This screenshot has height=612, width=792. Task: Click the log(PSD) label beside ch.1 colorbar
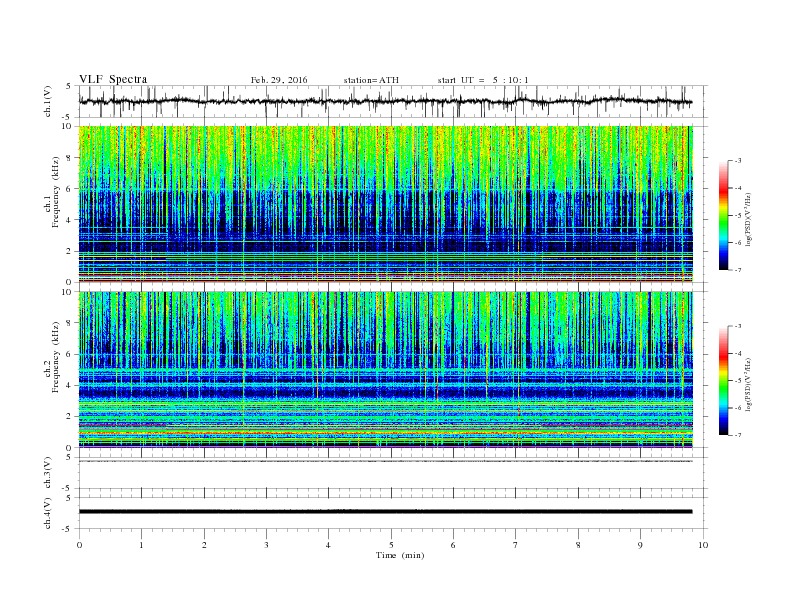point(748,219)
